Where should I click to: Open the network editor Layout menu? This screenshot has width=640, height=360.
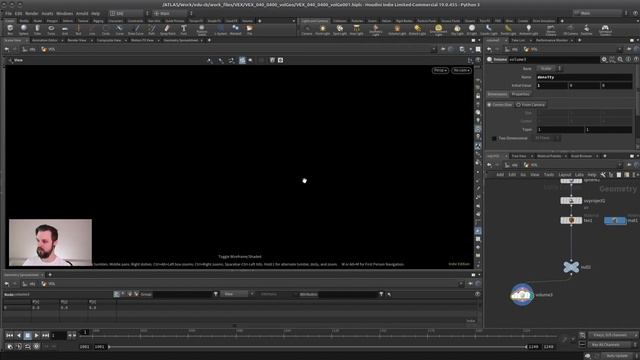click(565, 175)
